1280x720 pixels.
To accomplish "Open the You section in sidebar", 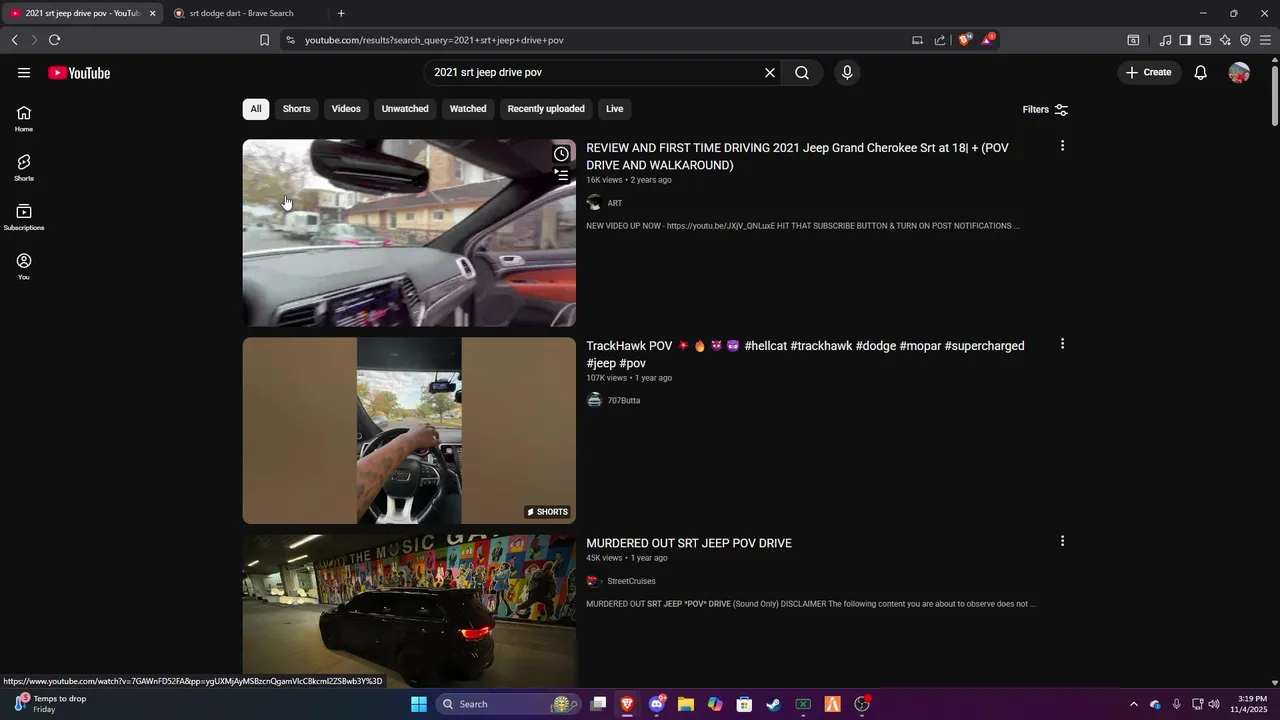I will pos(24,266).
